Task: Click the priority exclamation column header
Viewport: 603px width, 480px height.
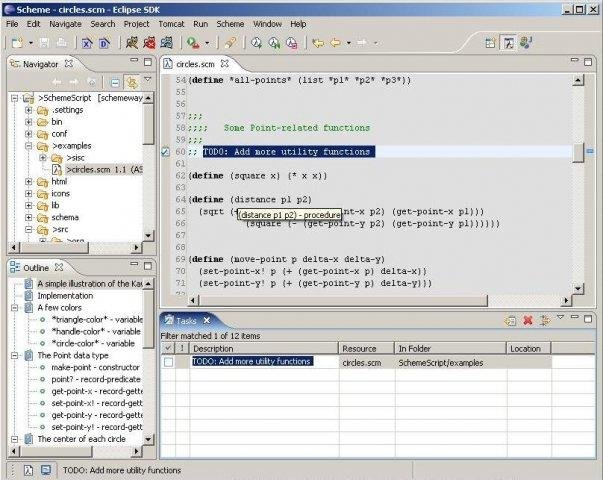Action: 182,348
